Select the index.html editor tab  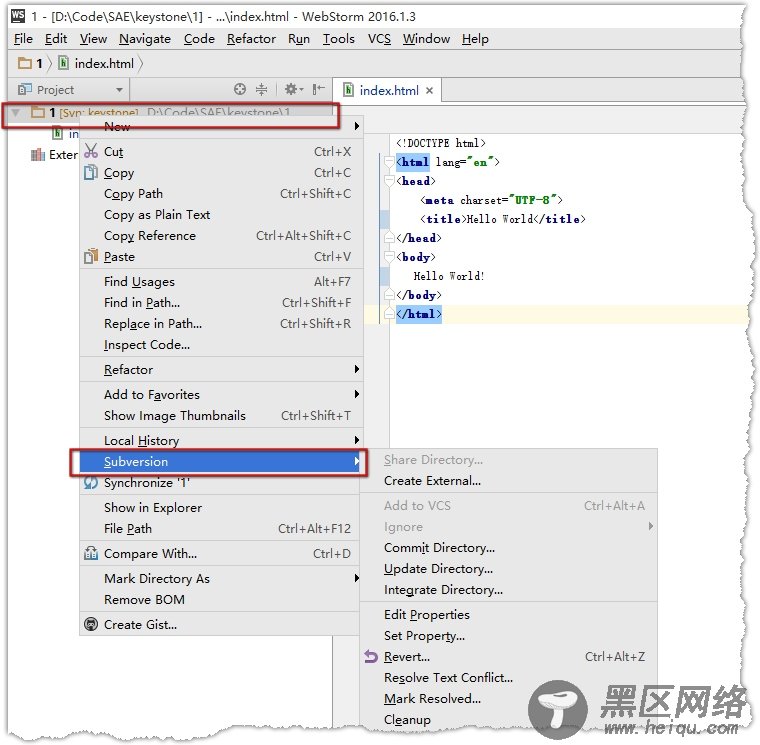click(389, 91)
